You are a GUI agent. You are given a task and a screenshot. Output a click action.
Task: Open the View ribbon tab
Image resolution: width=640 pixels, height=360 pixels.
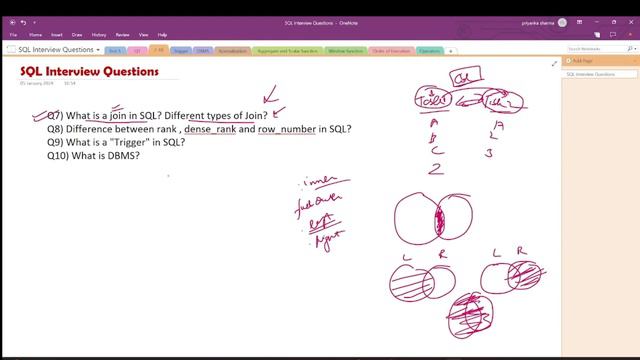tap(143, 35)
